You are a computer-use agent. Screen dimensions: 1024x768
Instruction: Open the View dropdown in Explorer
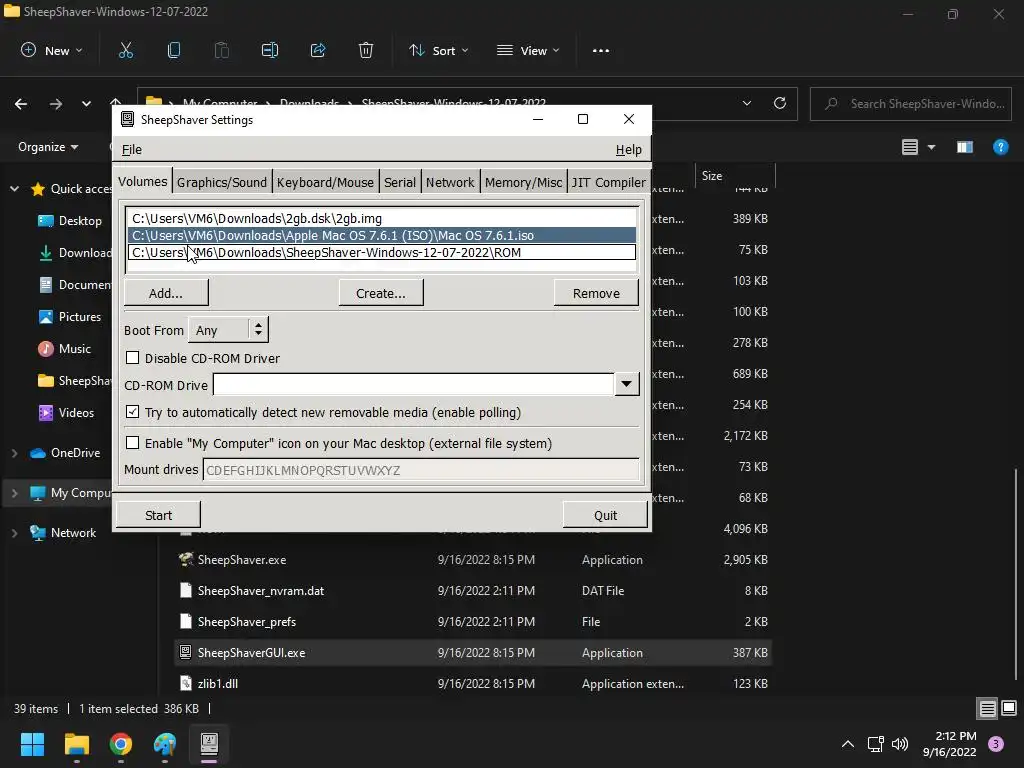(528, 50)
